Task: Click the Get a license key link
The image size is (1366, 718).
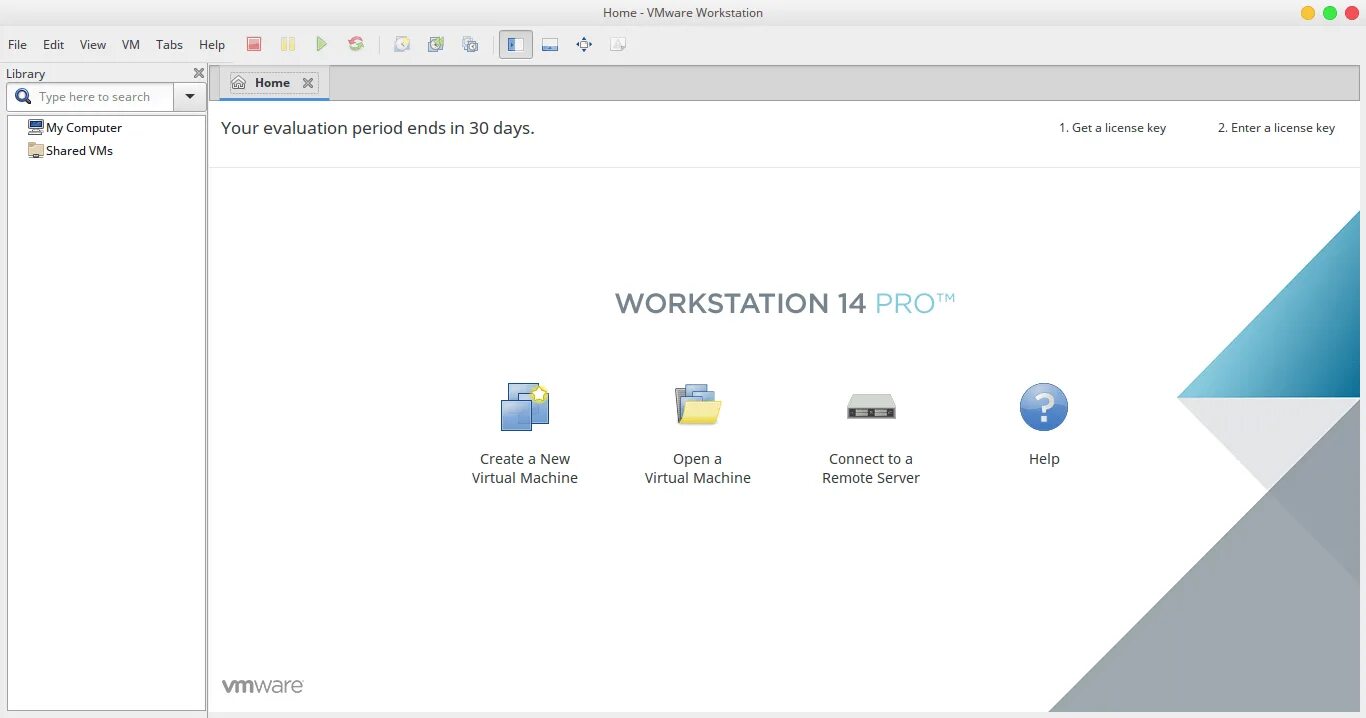Action: (1113, 128)
